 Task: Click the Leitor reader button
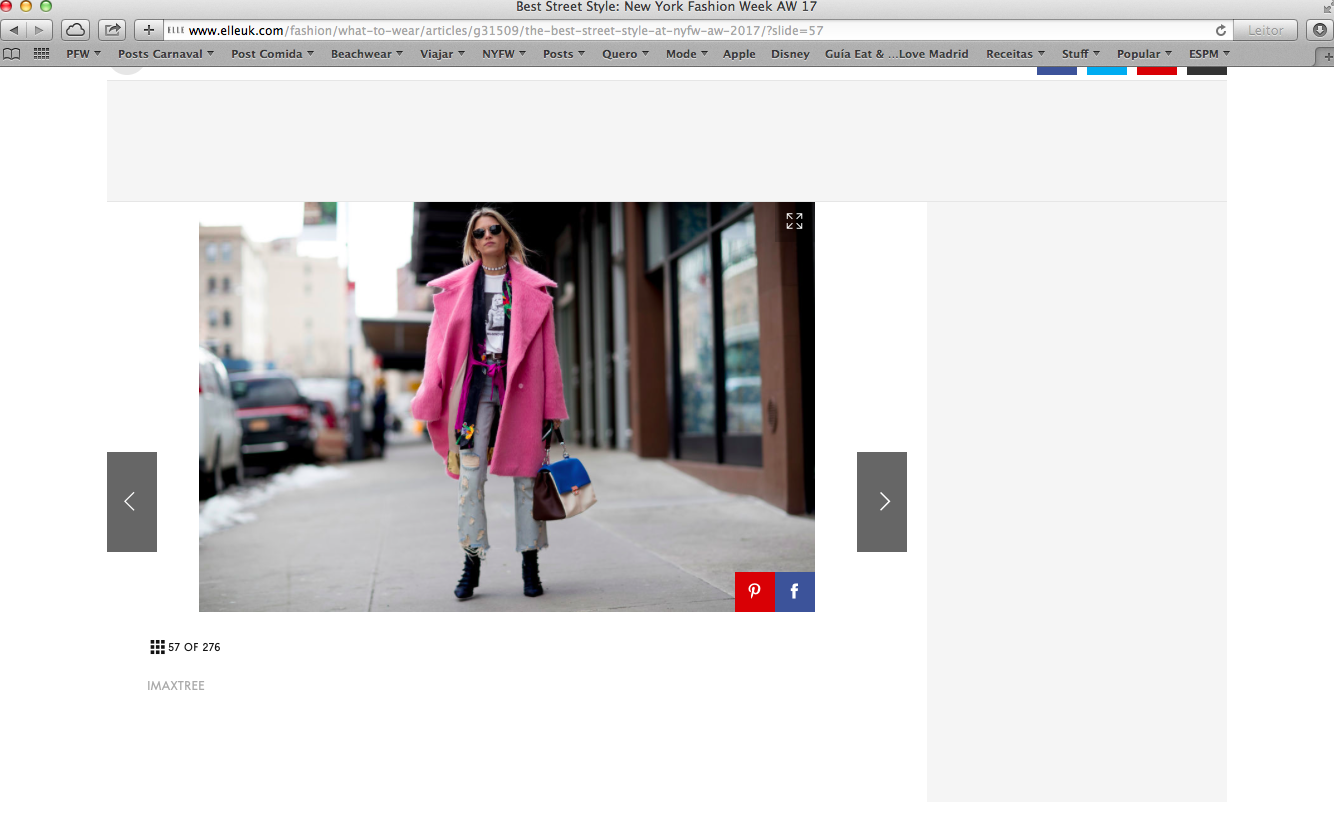pyautogui.click(x=1265, y=30)
